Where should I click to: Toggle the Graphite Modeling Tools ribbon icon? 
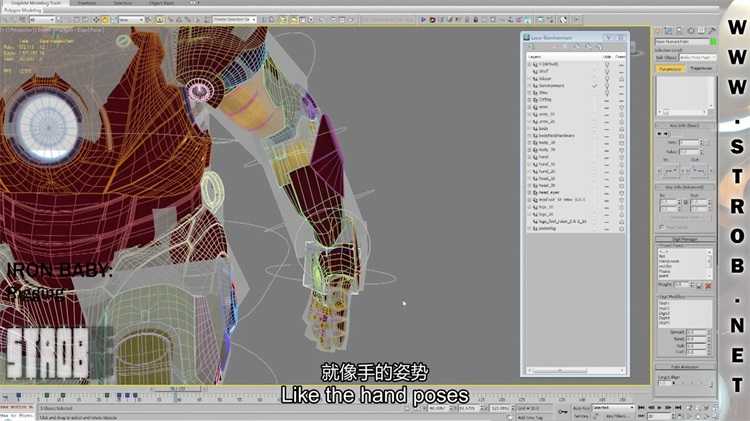click(x=293, y=20)
